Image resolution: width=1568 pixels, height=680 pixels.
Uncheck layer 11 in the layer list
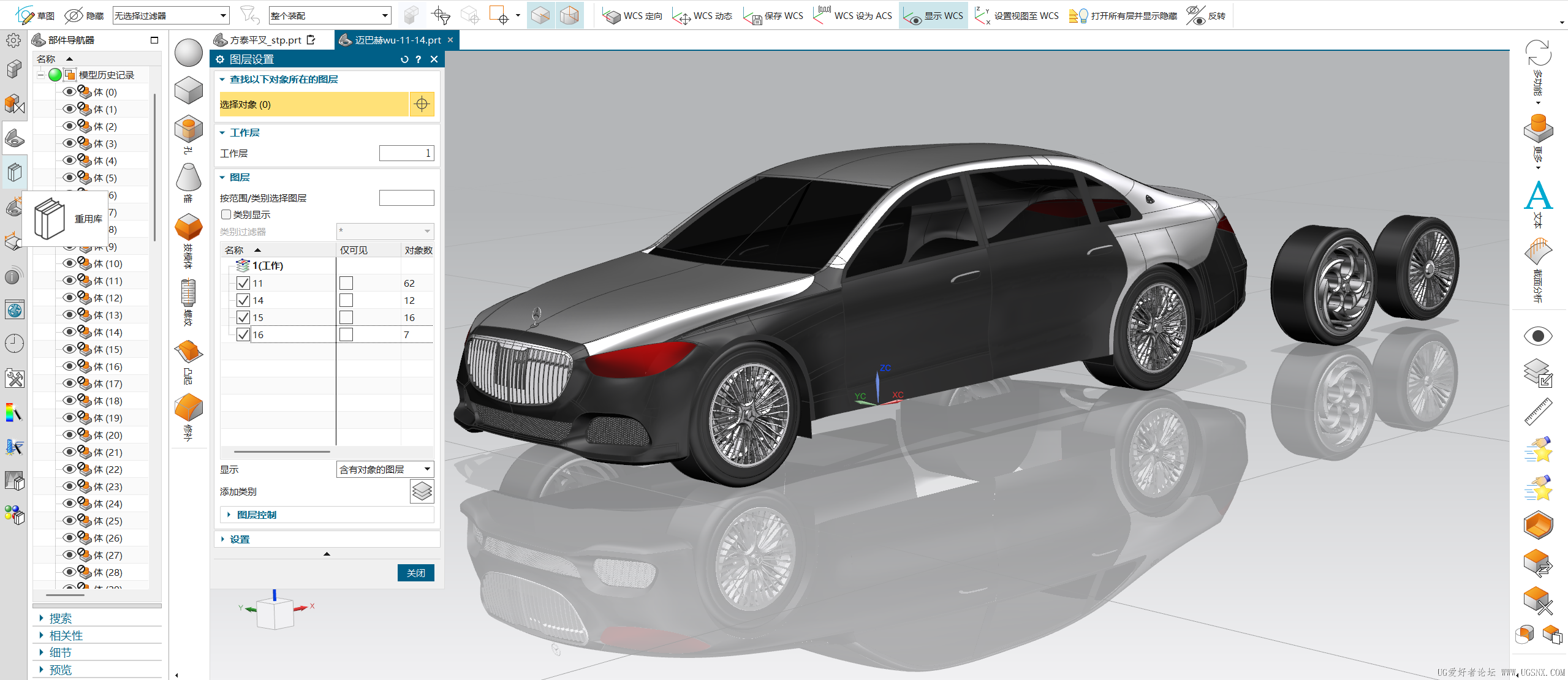click(x=243, y=283)
